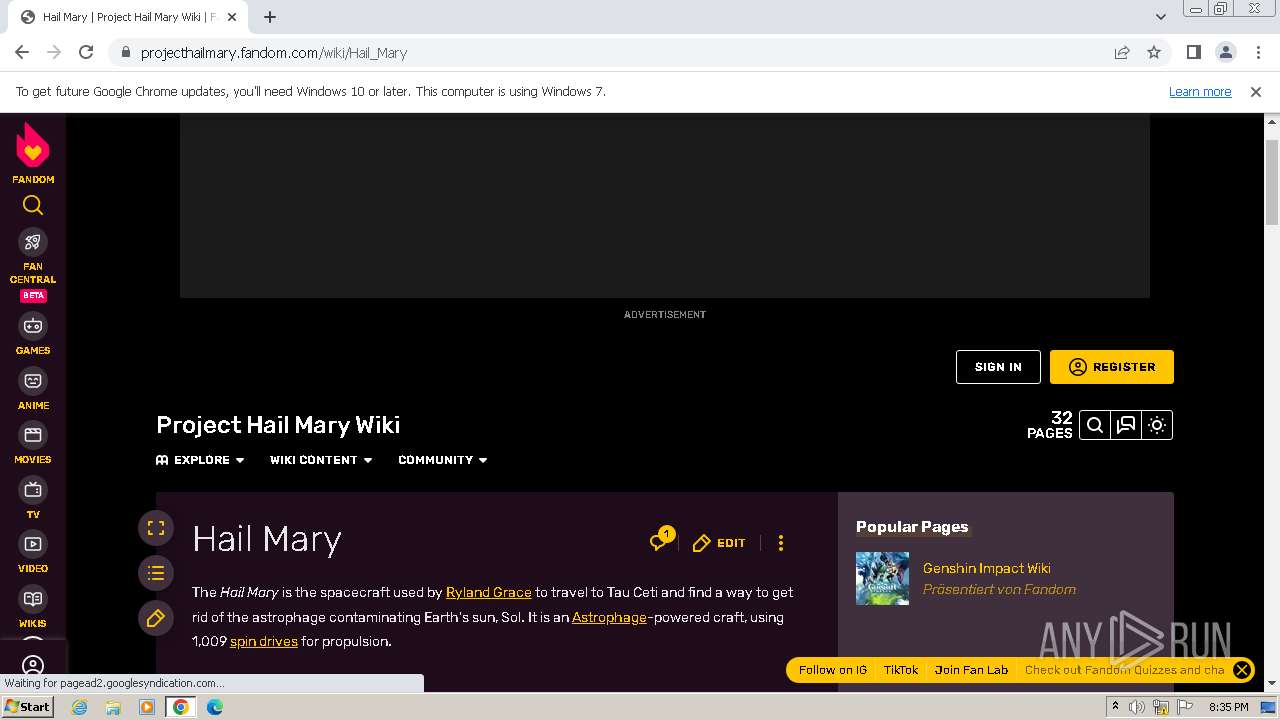Click the Sign In button
Viewport: 1280px width, 720px height.
(998, 367)
